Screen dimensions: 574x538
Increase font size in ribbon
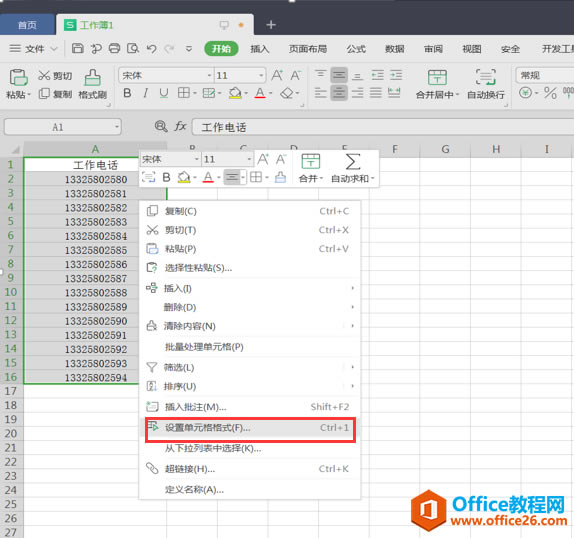click(x=277, y=75)
